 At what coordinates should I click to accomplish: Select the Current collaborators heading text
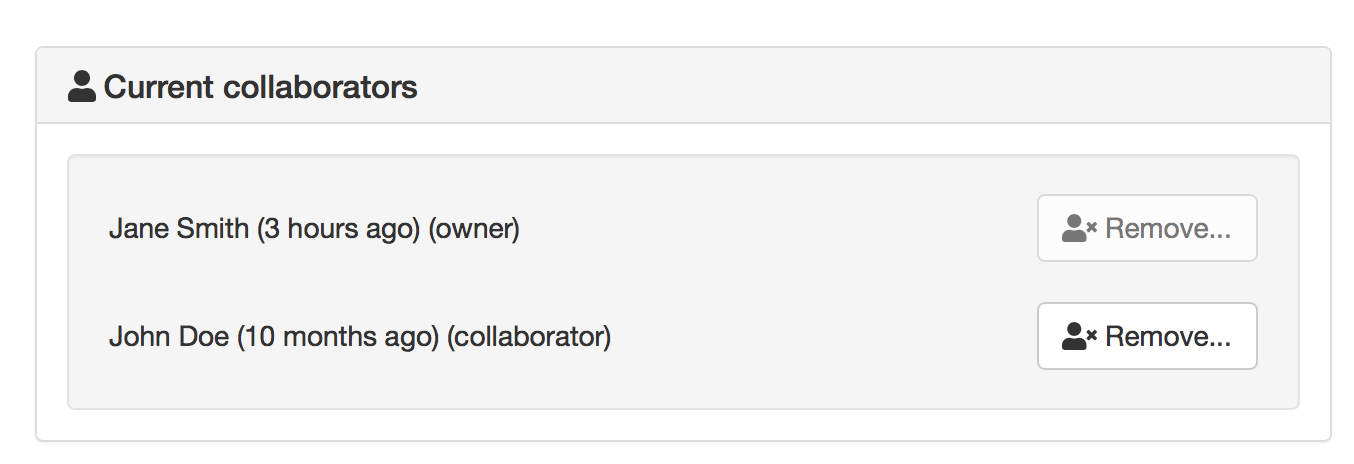260,88
